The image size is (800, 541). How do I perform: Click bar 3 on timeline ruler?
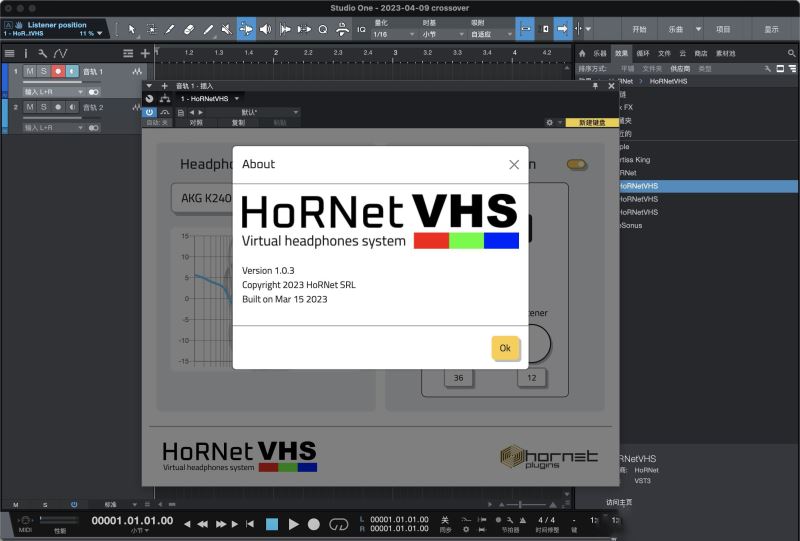click(395, 53)
